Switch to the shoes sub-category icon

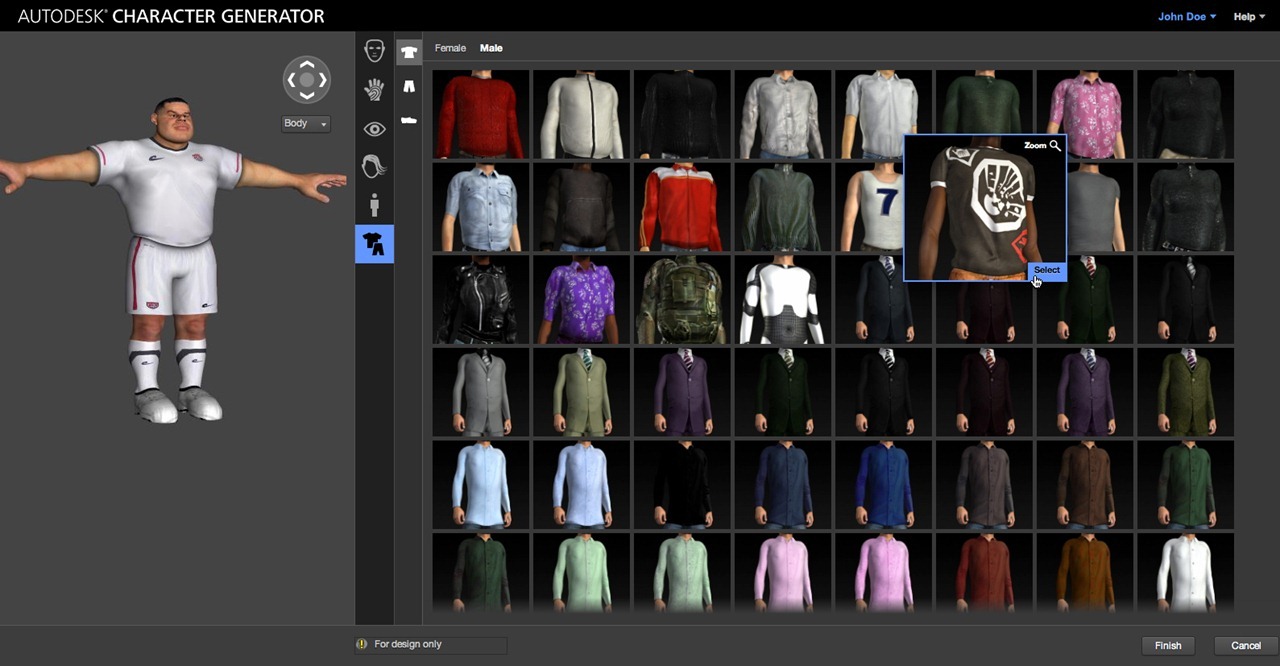pyautogui.click(x=409, y=120)
